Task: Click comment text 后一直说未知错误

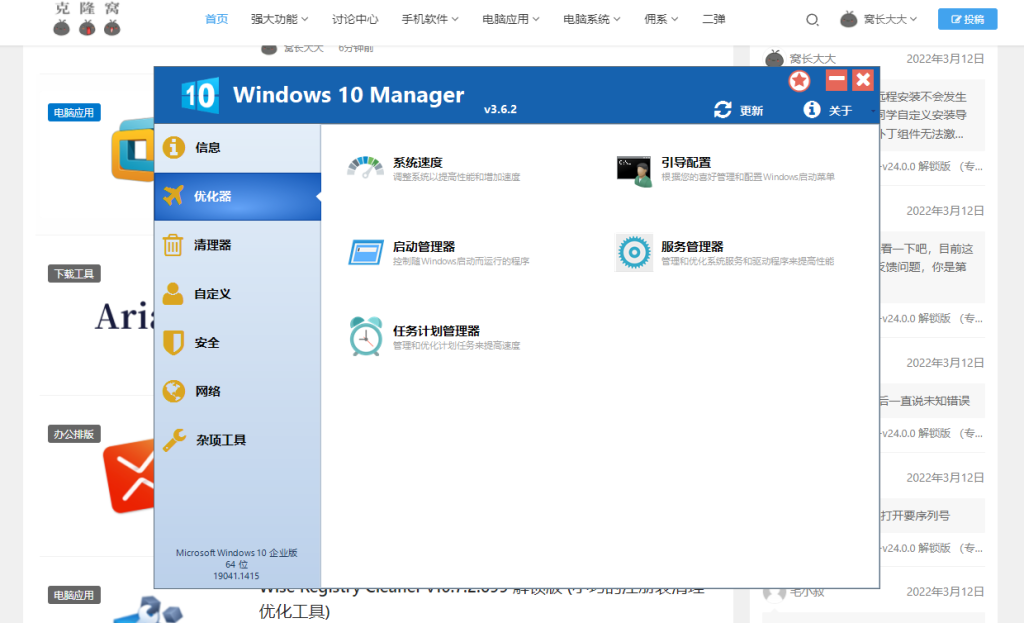Action: 924,400
